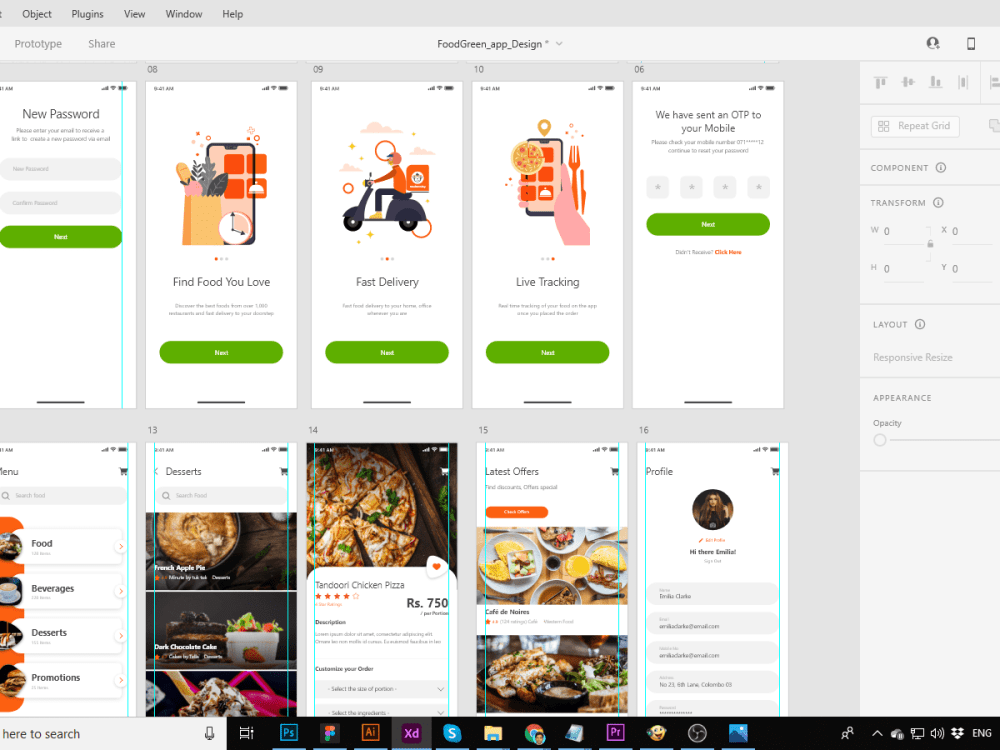
Task: Open Illustrator from the taskbar
Action: pyautogui.click(x=371, y=733)
